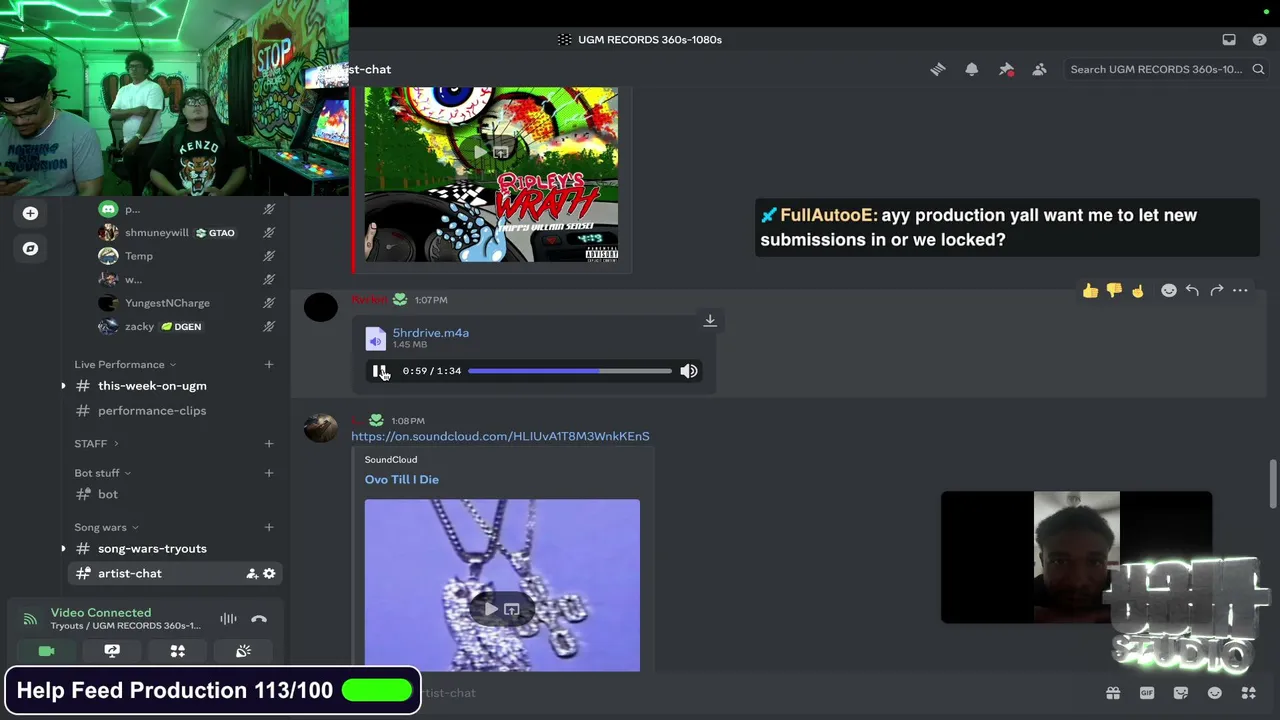
Task: Turn off the camera
Action: 46,651
